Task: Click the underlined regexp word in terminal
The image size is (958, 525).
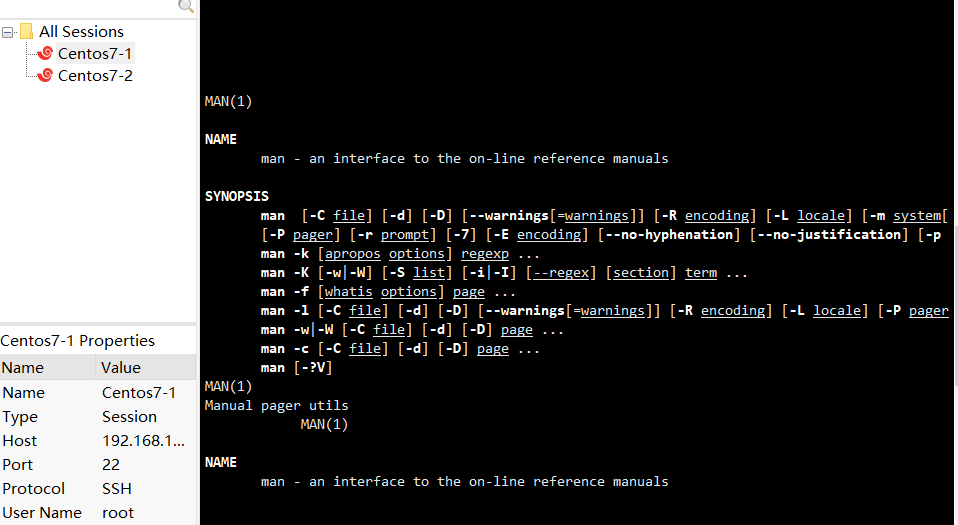Action: tap(484, 254)
